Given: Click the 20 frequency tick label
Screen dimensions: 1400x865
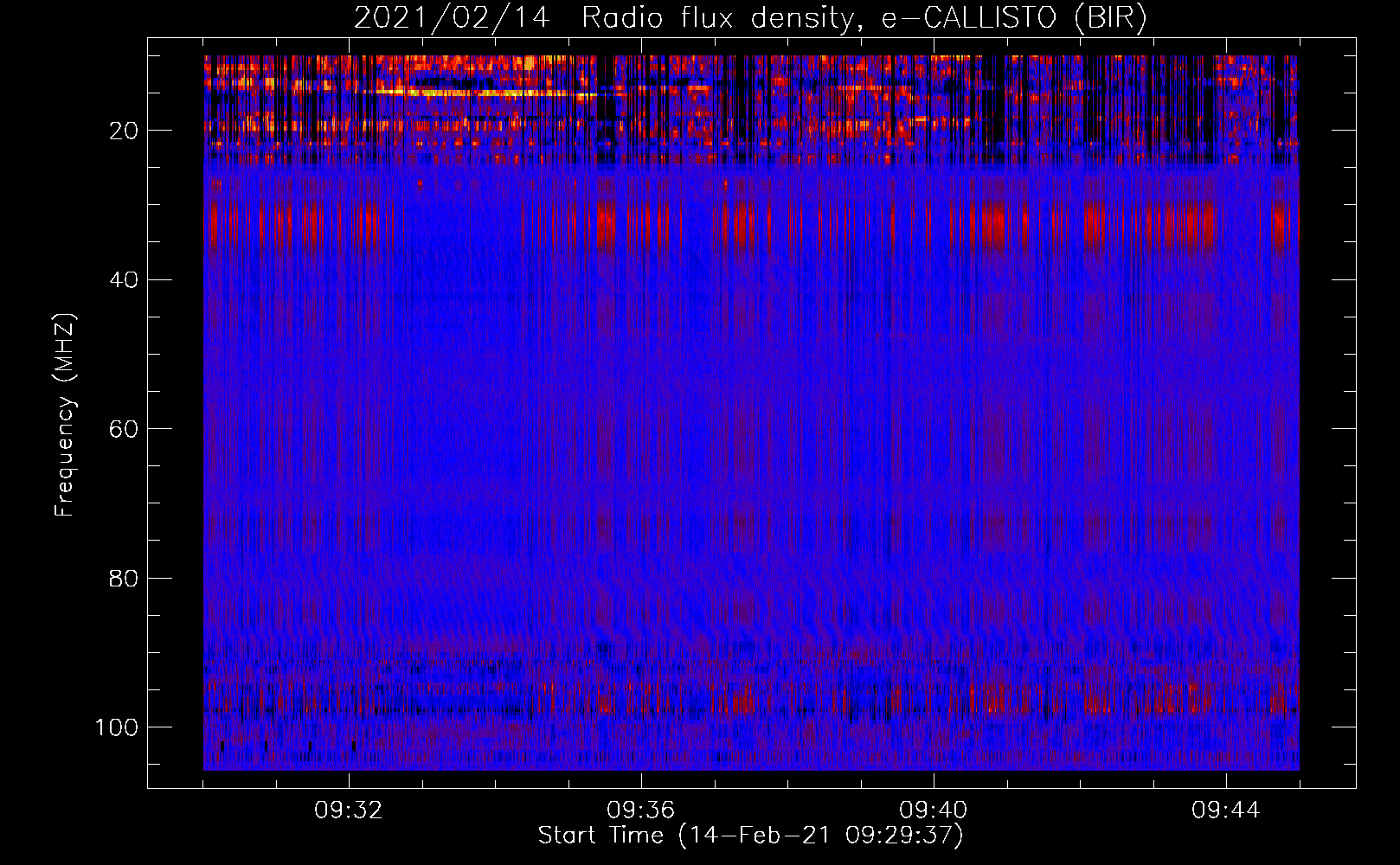Looking at the screenshot, I should pyautogui.click(x=124, y=131).
